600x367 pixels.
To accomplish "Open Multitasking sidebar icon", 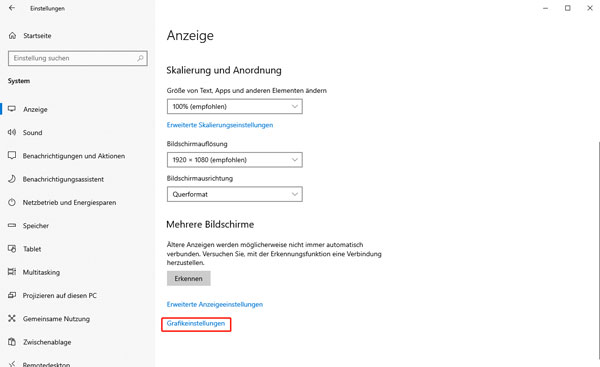I will (x=12, y=272).
